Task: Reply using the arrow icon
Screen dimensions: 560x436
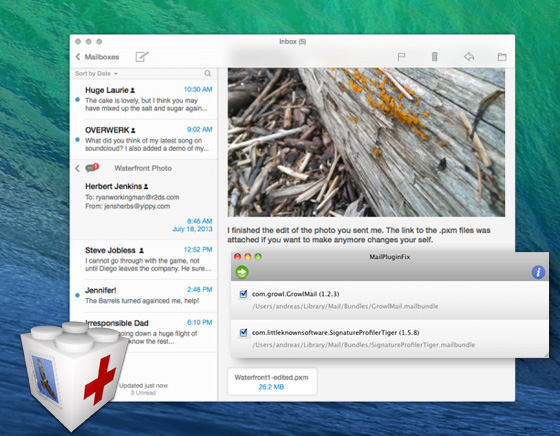Action: 469,56
